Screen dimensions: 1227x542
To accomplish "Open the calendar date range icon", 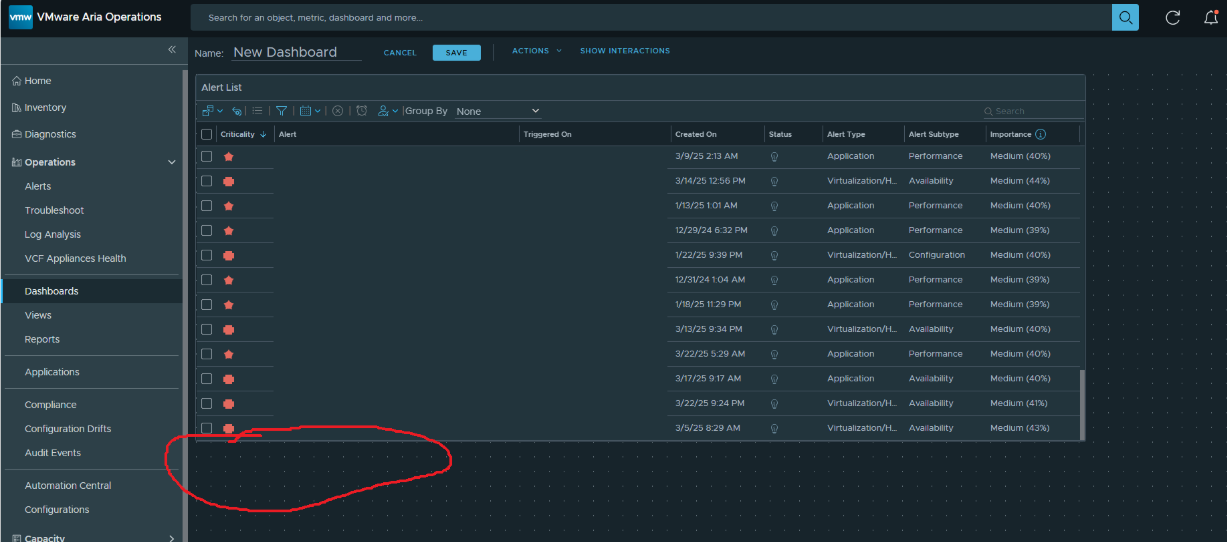I will (305, 111).
